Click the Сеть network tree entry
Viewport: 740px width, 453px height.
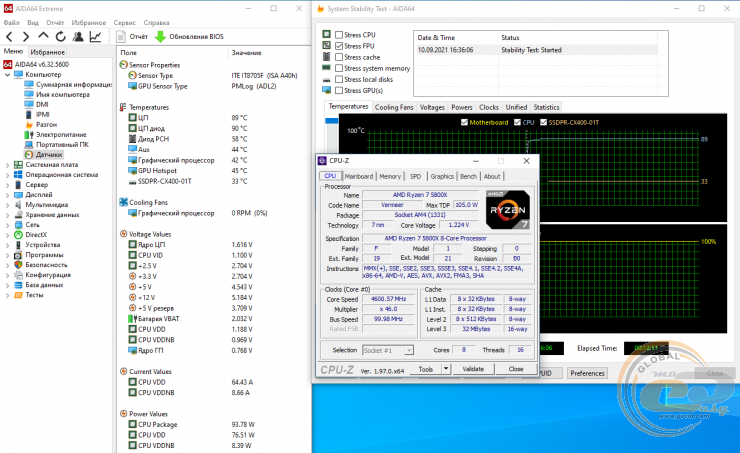32,225
